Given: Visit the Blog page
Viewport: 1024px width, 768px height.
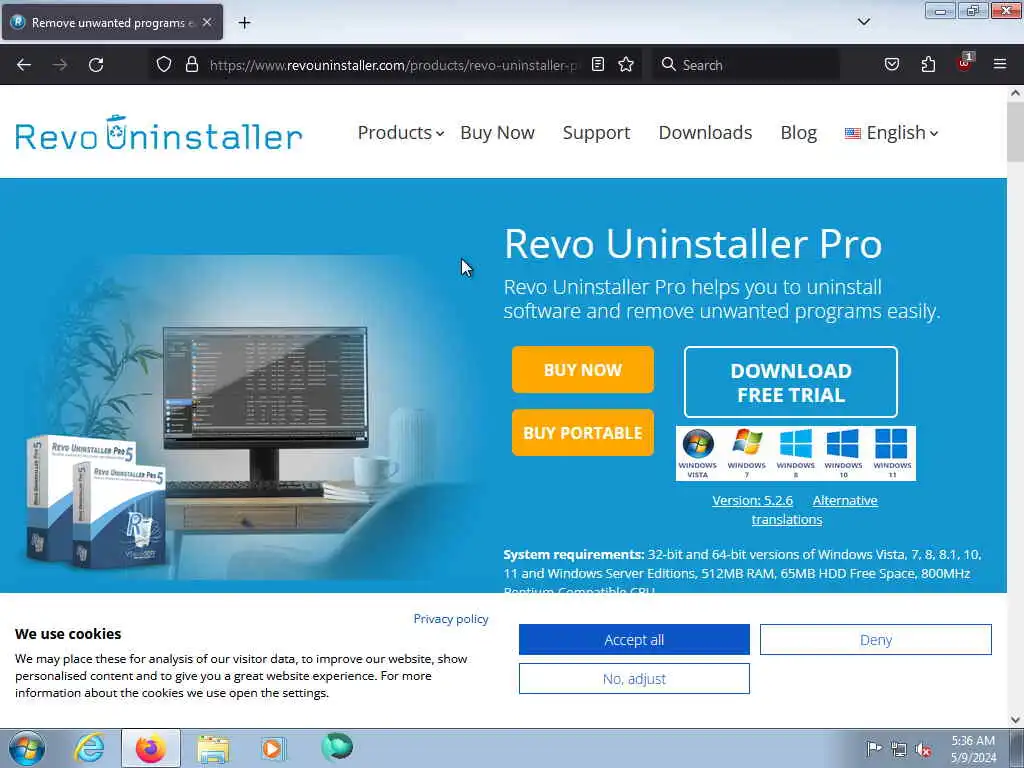Looking at the screenshot, I should (799, 133).
